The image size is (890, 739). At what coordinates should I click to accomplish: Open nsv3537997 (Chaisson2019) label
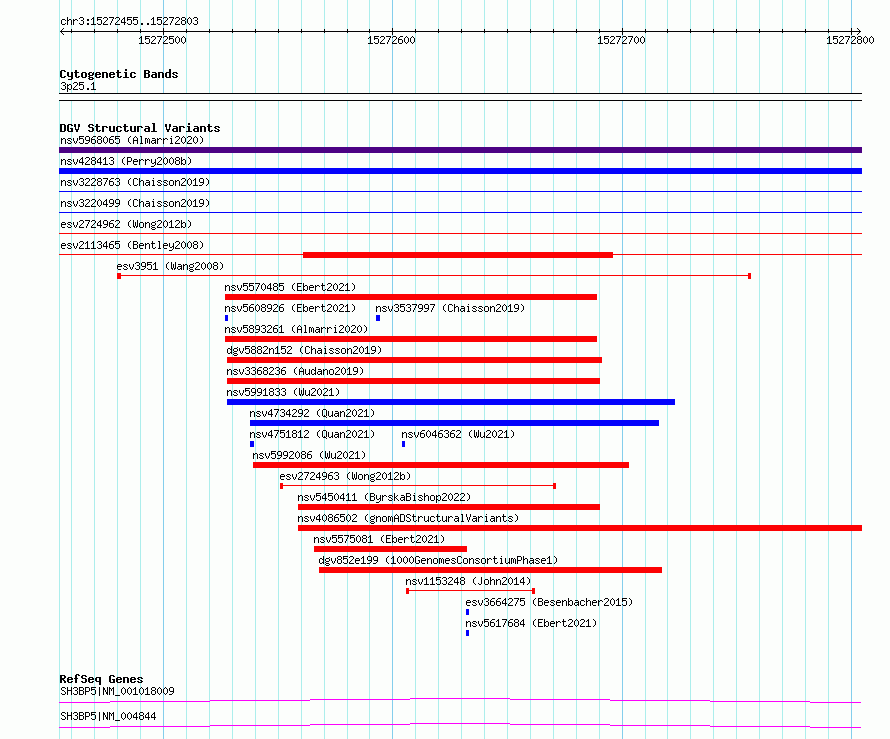[450, 308]
